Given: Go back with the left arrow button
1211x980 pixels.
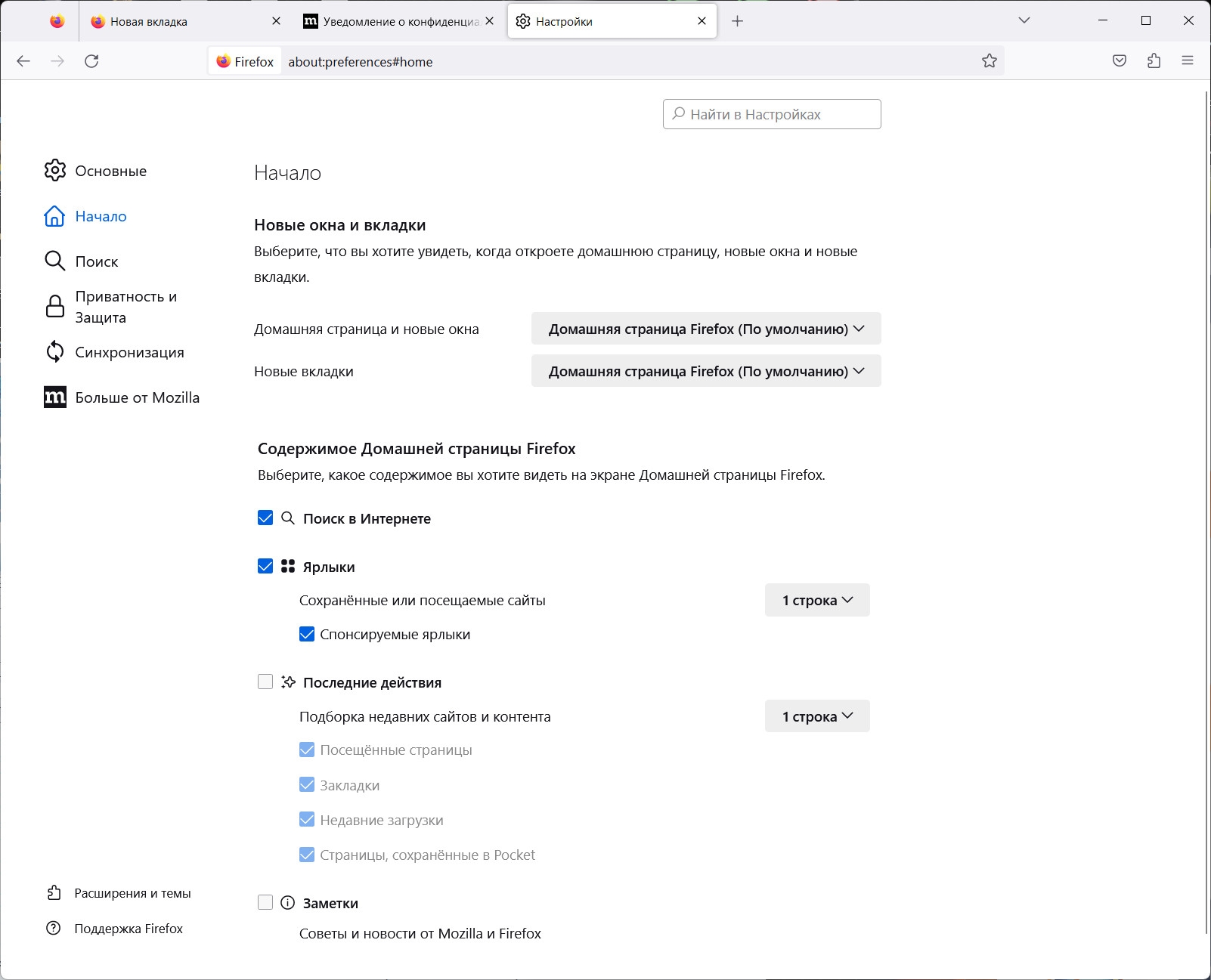Looking at the screenshot, I should click(x=23, y=61).
